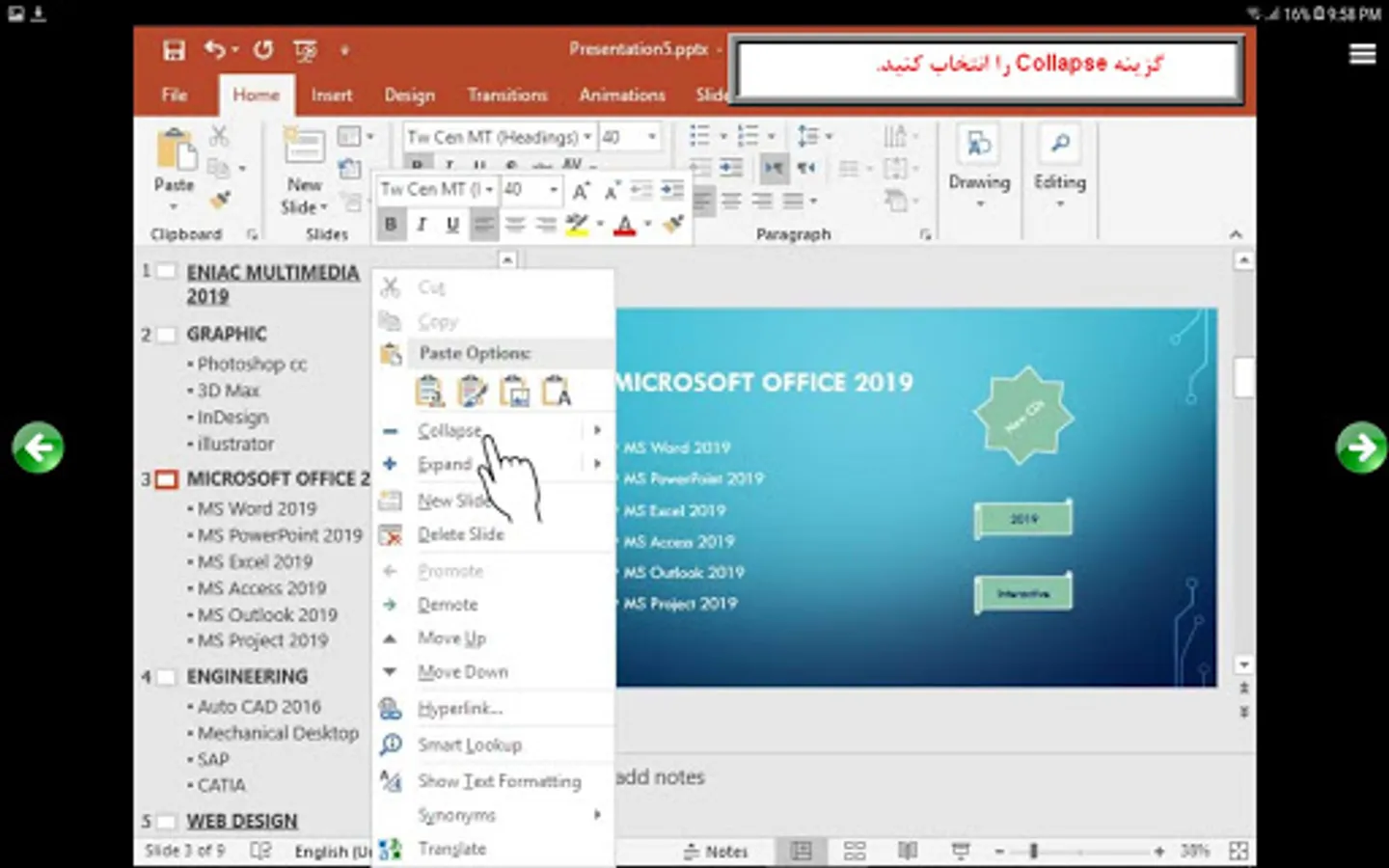Click Font Color red A button
The width and height of the screenshot is (1389, 868).
point(625,225)
